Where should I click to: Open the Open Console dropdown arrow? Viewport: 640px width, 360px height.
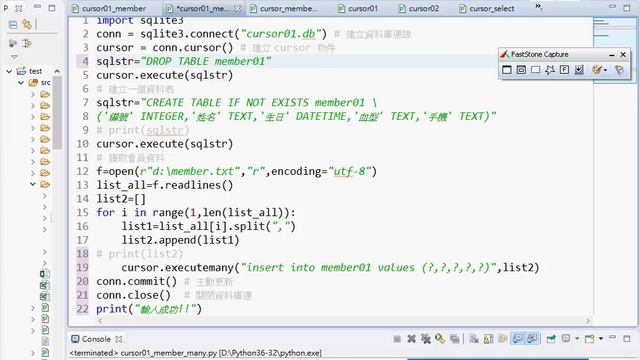tap(601, 339)
